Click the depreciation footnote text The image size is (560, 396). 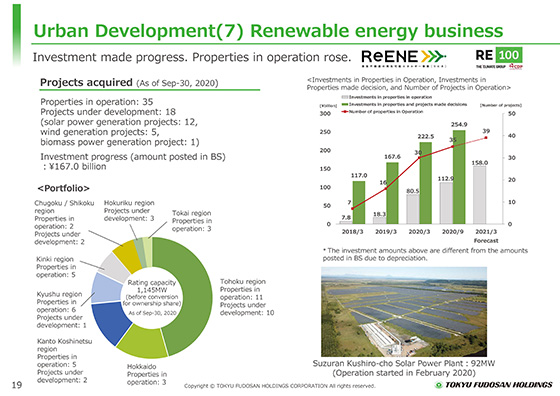(425, 254)
